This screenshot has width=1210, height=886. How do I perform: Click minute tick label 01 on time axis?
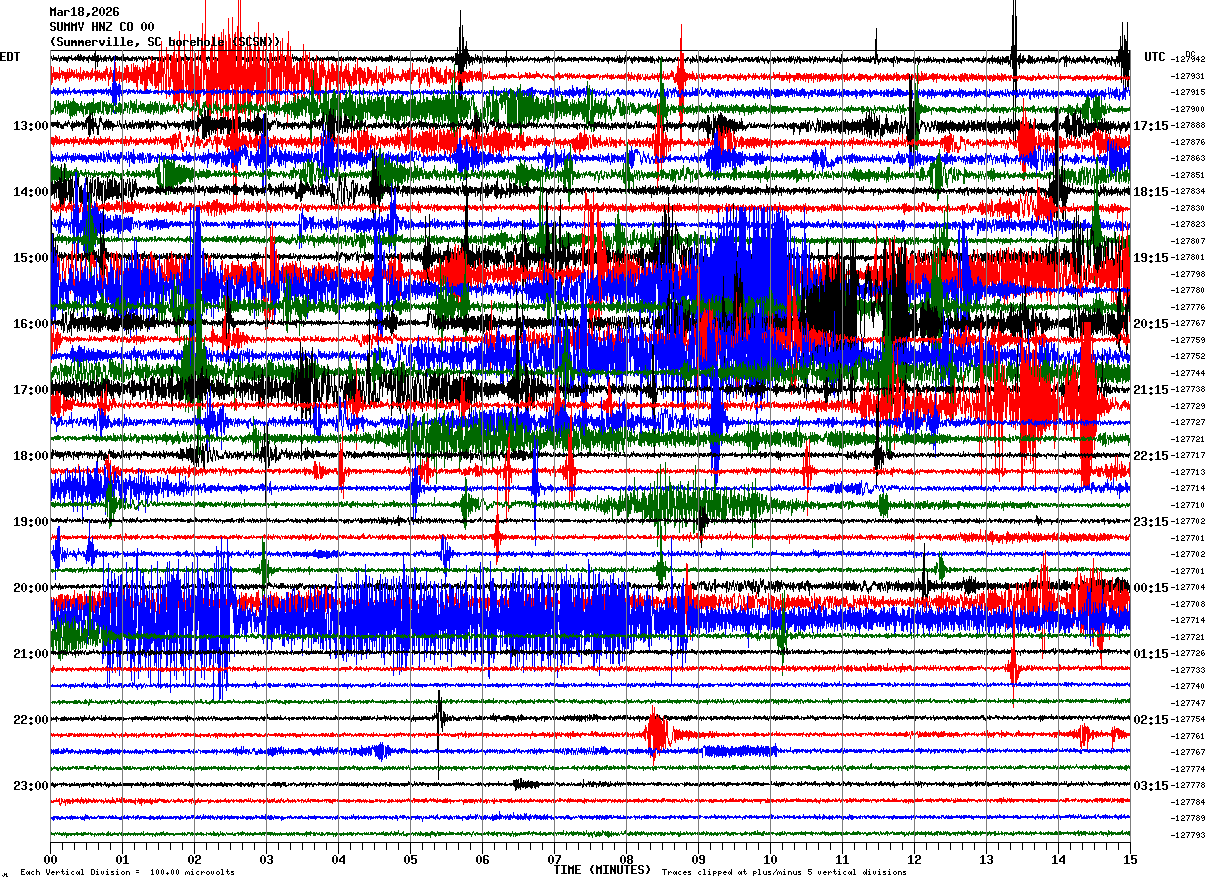pos(123,860)
